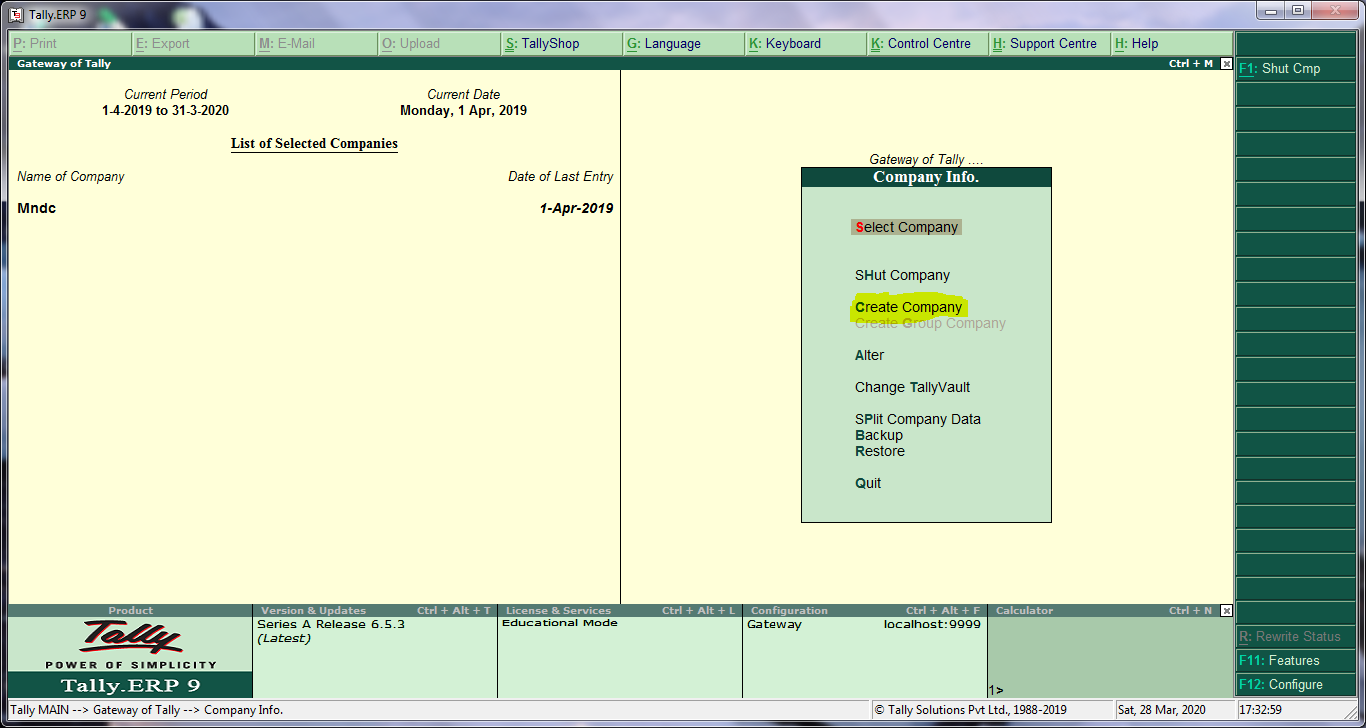1366x728 pixels.
Task: Choose Backup menu item
Action: tap(878, 435)
